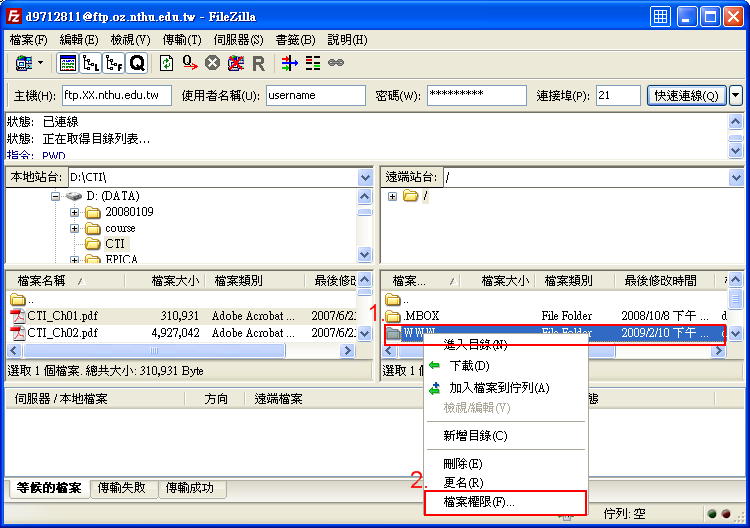The height and width of the screenshot is (528, 750).
Task: Open the Site Manager icon
Action: [22, 63]
